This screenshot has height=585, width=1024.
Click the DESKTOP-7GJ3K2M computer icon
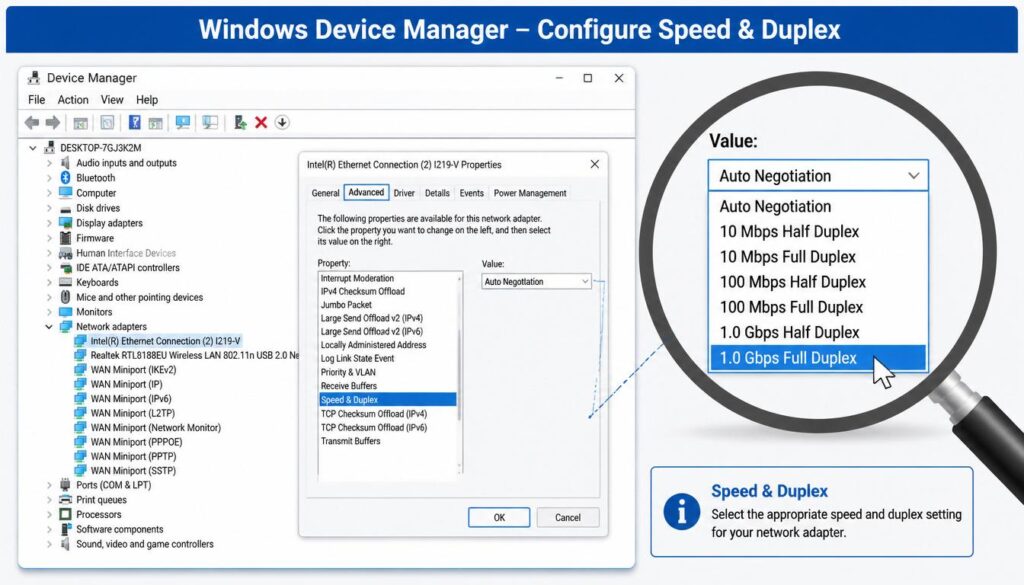50,148
